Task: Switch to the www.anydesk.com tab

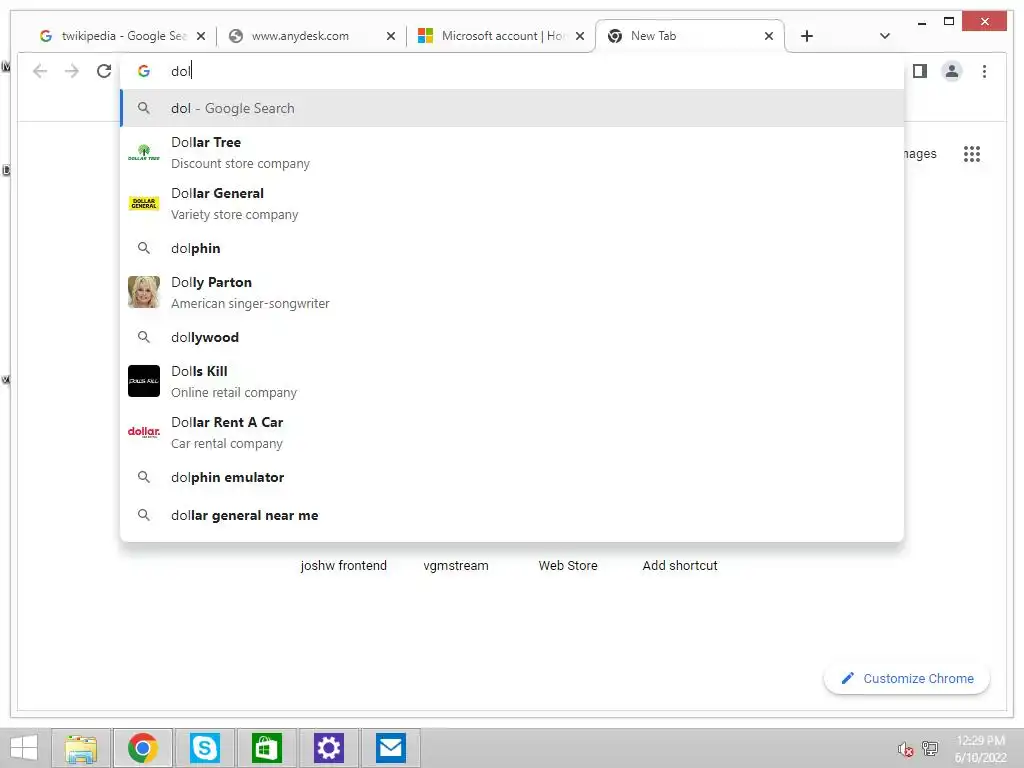Action: coord(312,36)
